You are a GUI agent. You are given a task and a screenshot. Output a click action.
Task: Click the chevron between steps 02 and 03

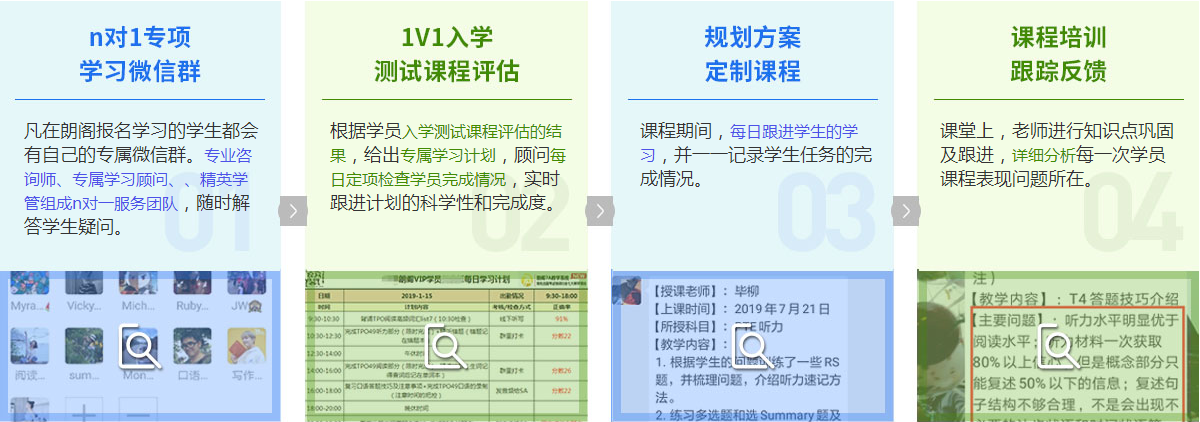pyautogui.click(x=599, y=211)
